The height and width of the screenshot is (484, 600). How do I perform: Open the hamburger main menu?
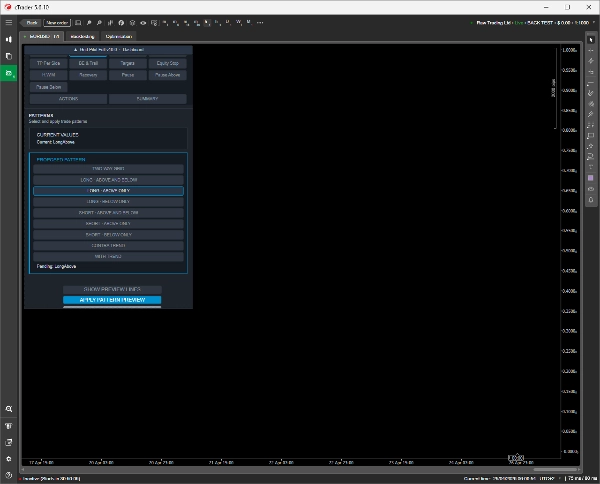[x=8, y=23]
